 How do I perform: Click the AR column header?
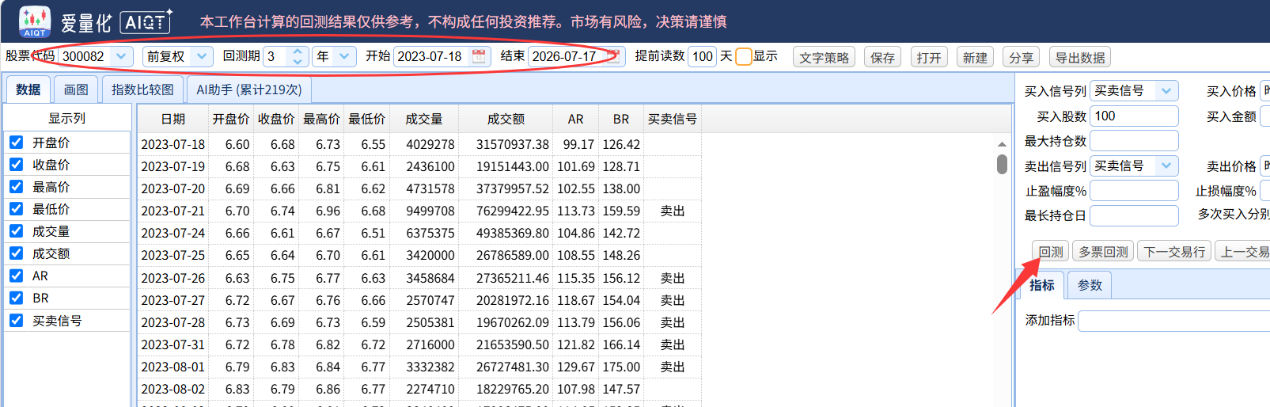point(575,119)
